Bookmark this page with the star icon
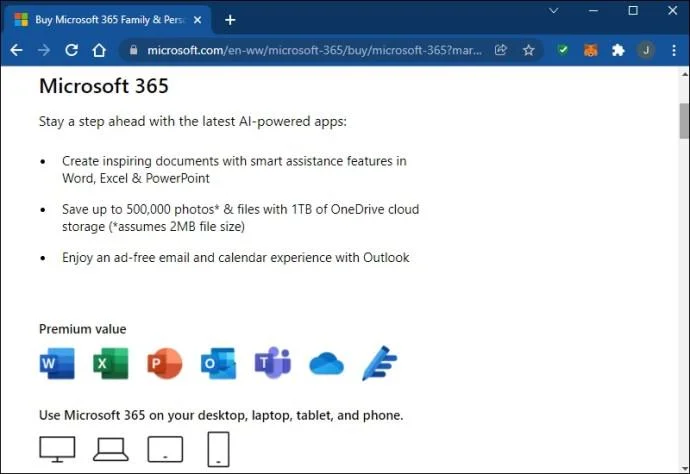The height and width of the screenshot is (474, 690). (529, 50)
